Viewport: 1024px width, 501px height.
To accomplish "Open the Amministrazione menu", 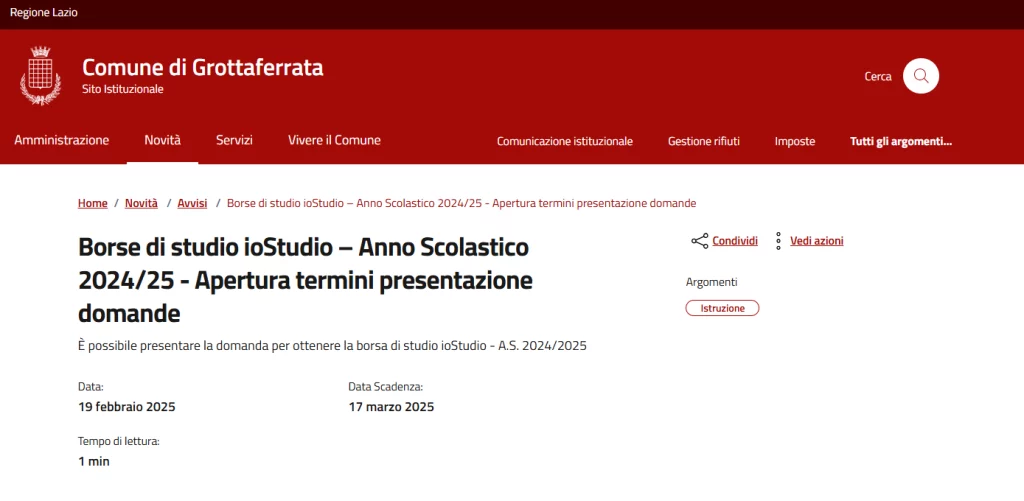I will (61, 140).
